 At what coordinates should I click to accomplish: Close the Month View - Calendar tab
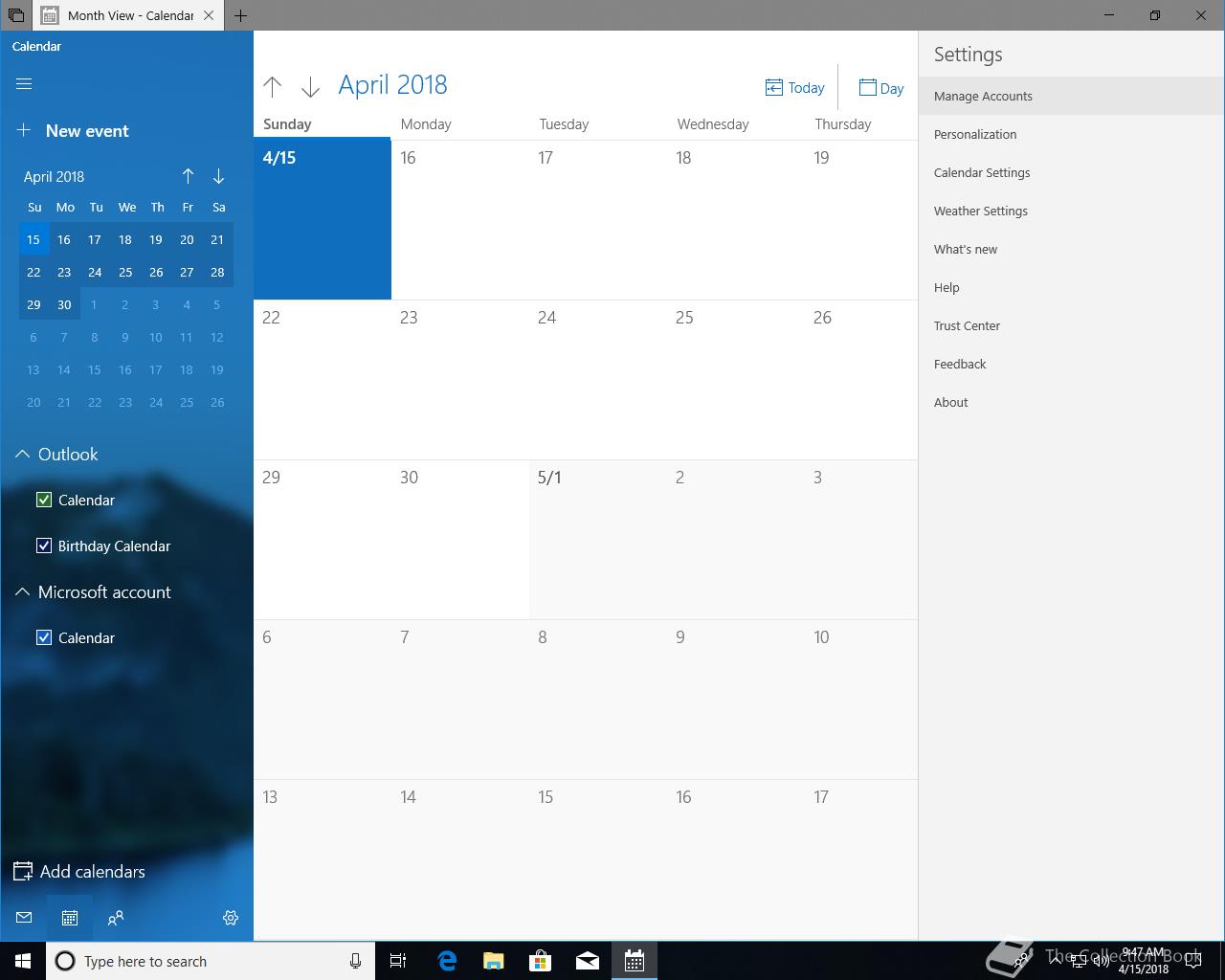(x=209, y=15)
